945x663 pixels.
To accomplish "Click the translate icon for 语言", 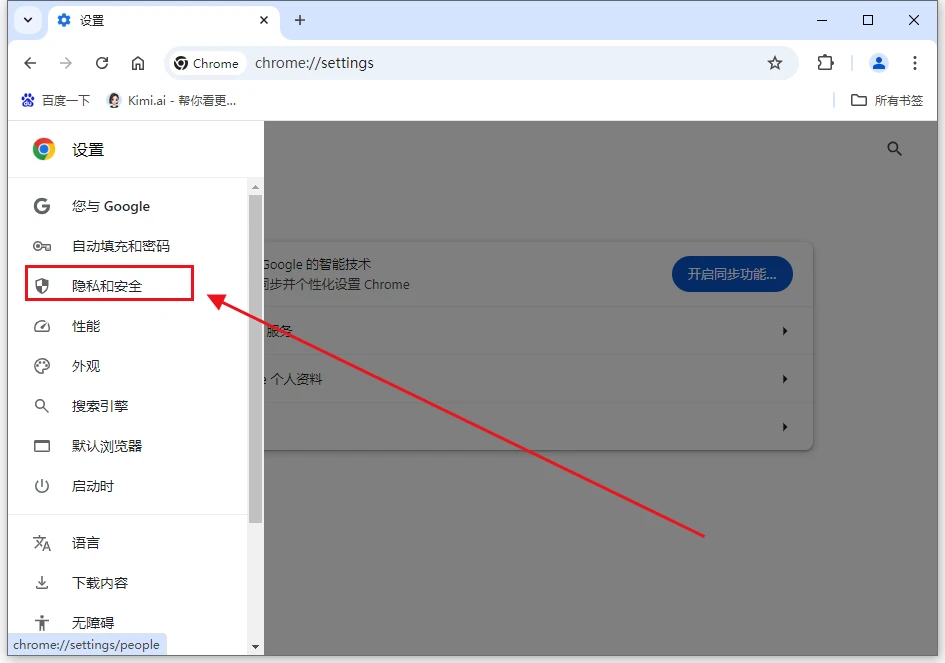I will click(x=42, y=542).
